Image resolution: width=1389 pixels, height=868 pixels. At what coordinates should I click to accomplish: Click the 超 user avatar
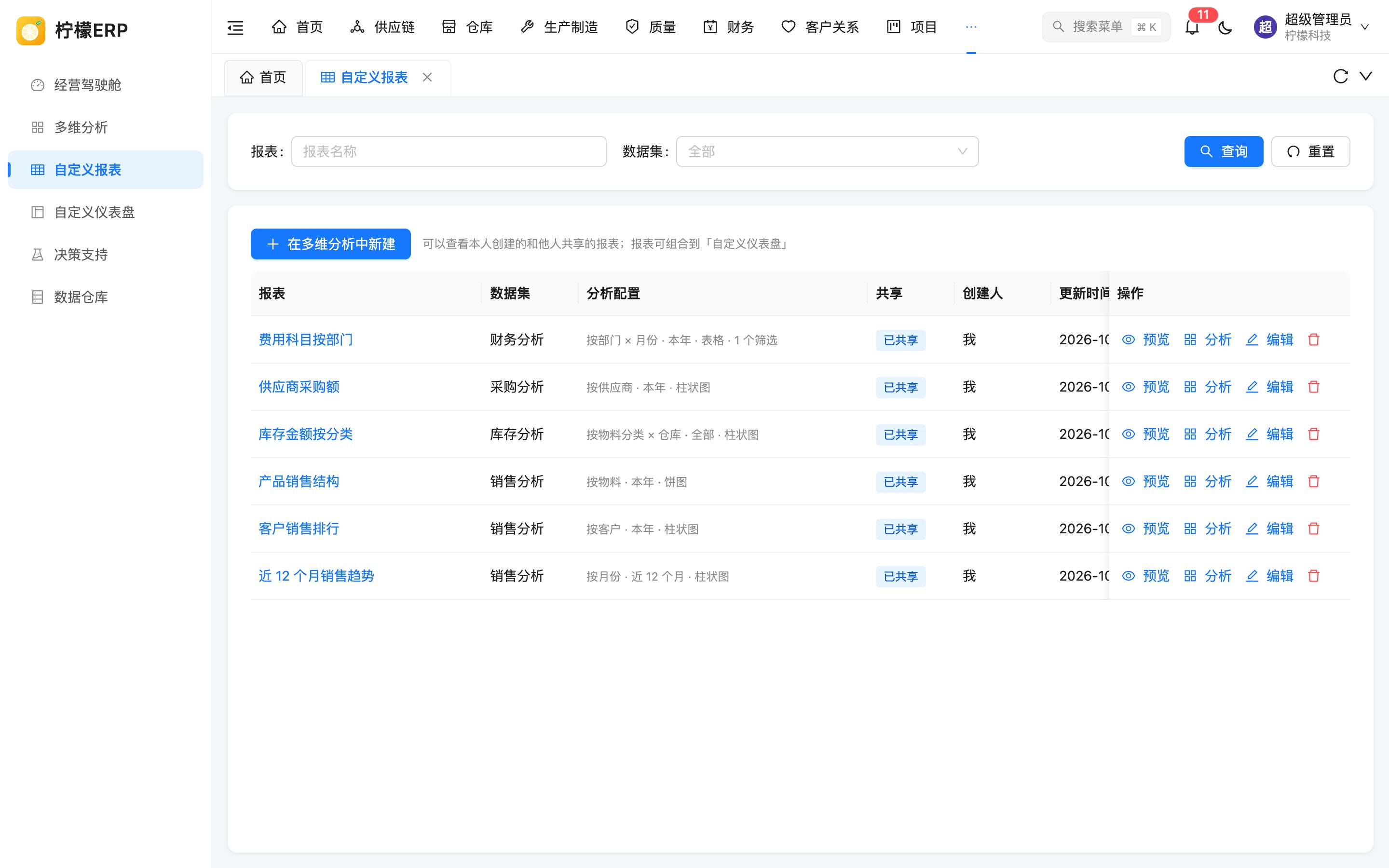click(x=1265, y=27)
